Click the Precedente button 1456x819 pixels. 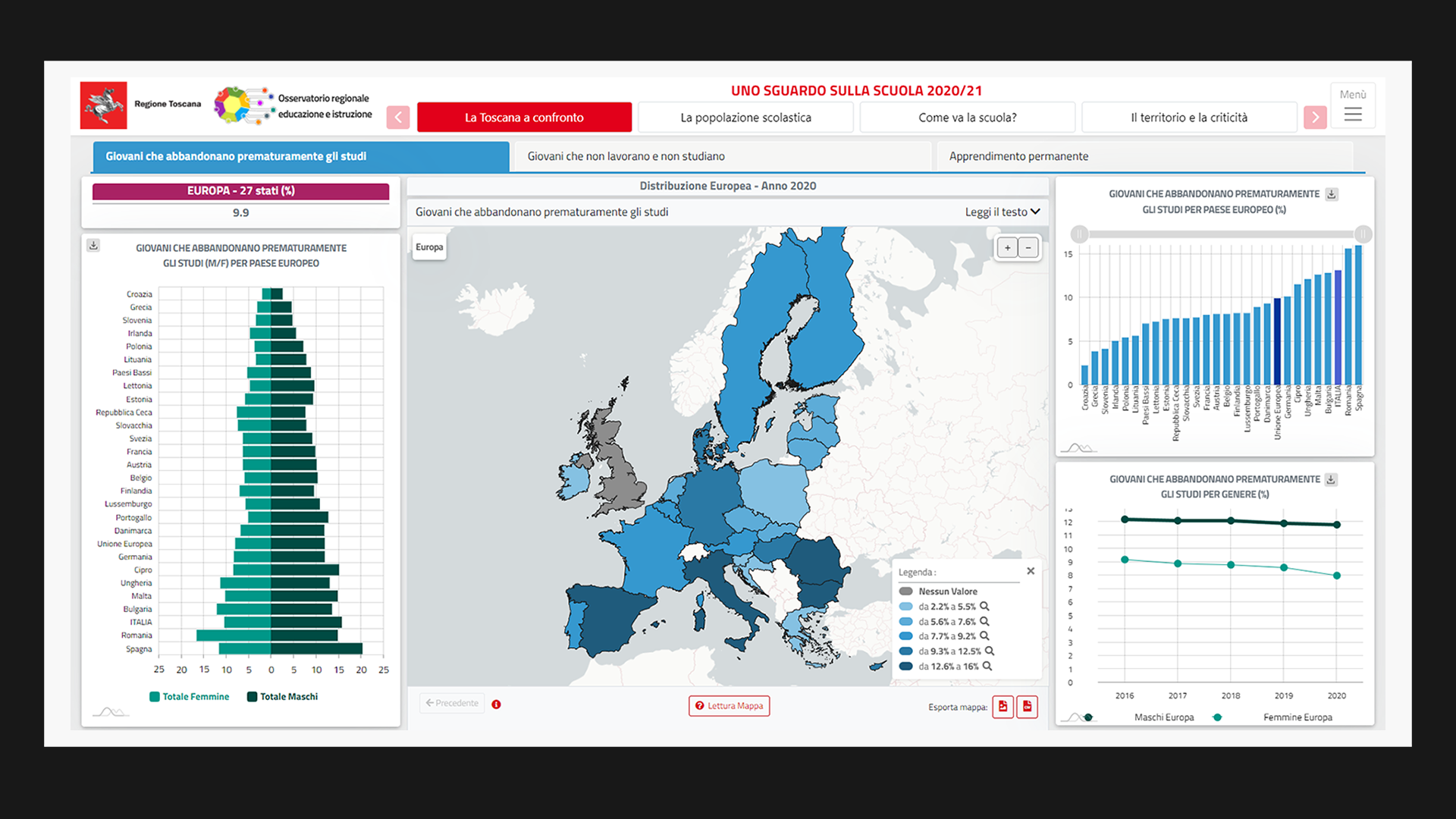[452, 703]
